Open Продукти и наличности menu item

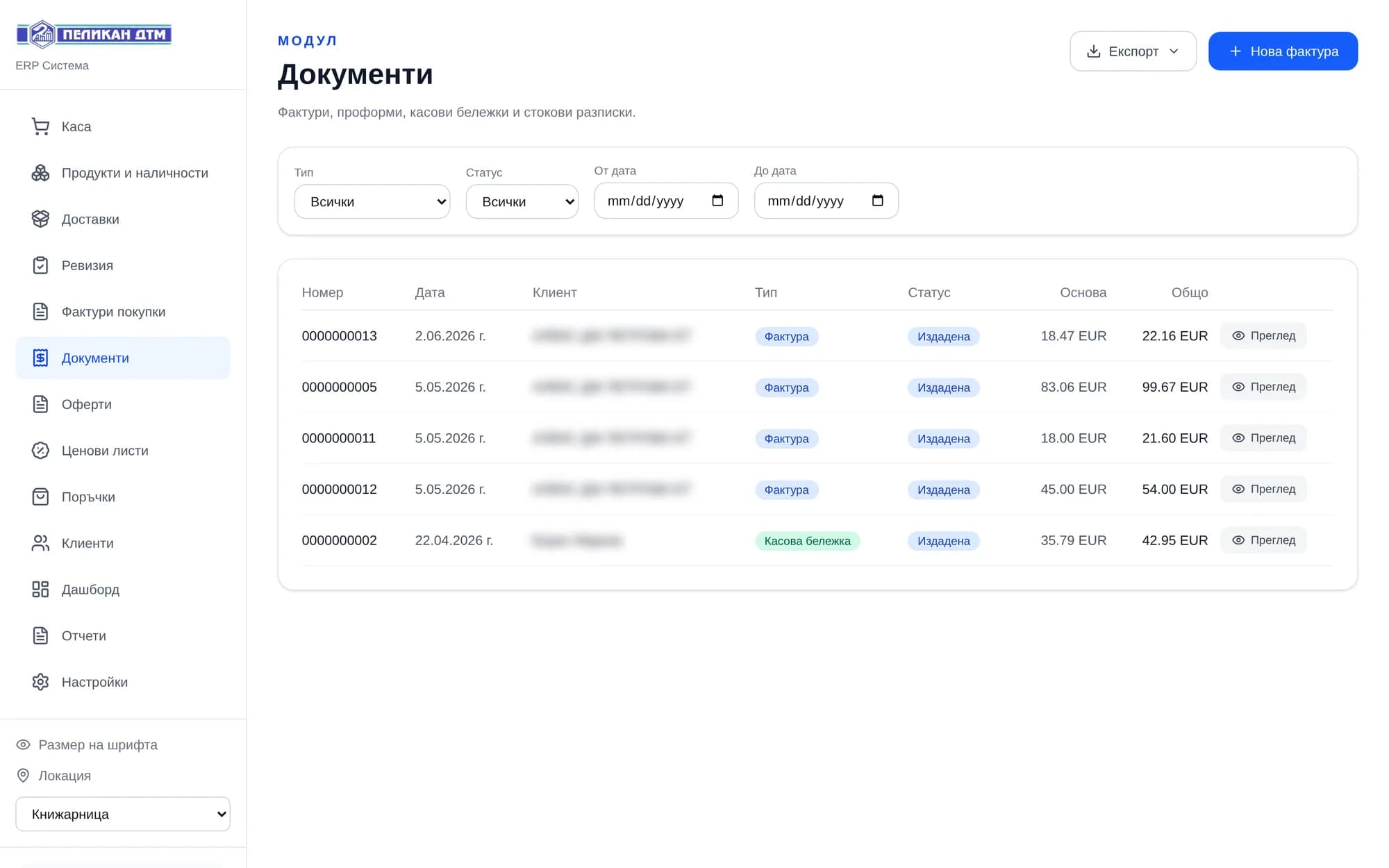[123, 173]
